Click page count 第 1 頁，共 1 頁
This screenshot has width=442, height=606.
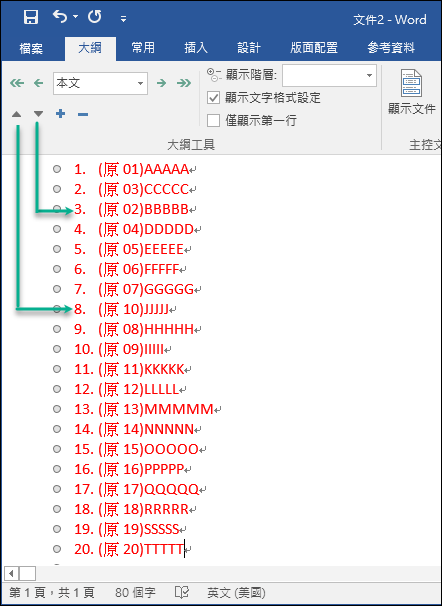coord(51,592)
